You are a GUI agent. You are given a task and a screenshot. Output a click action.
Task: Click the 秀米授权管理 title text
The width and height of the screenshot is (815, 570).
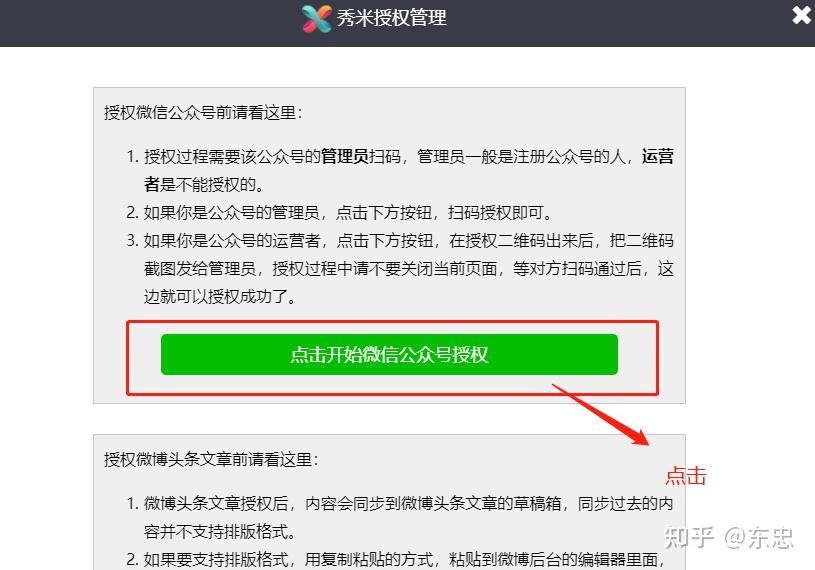391,18
